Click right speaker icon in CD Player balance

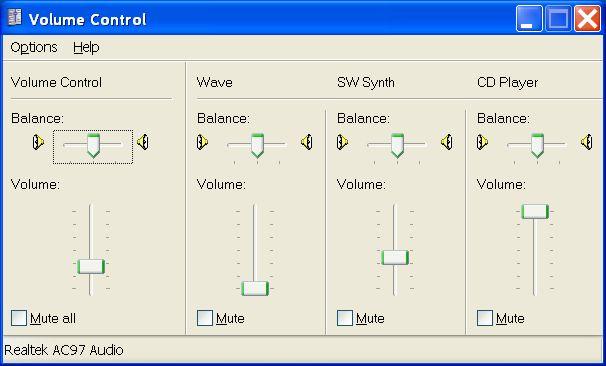[x=587, y=142]
